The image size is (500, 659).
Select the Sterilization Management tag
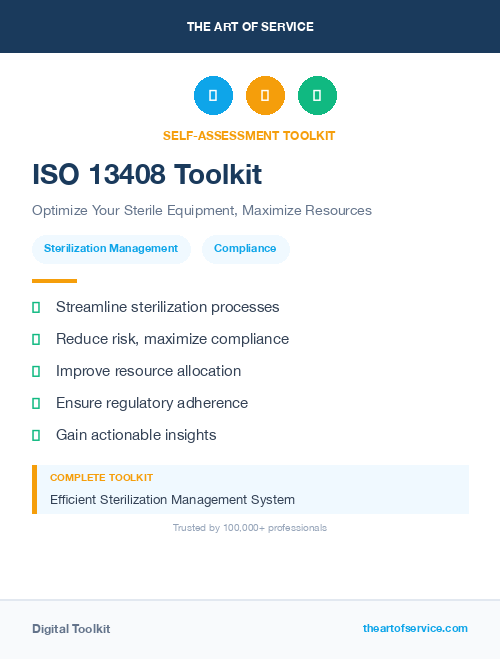(111, 249)
